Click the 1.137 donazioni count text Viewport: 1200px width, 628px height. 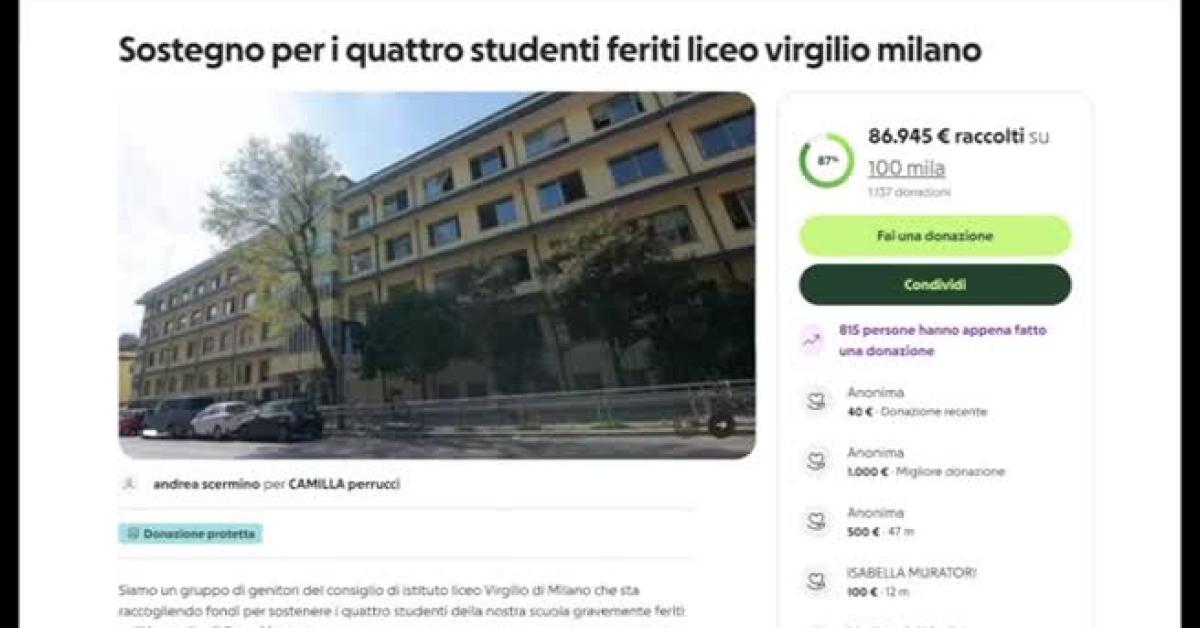pyautogui.click(x=909, y=192)
